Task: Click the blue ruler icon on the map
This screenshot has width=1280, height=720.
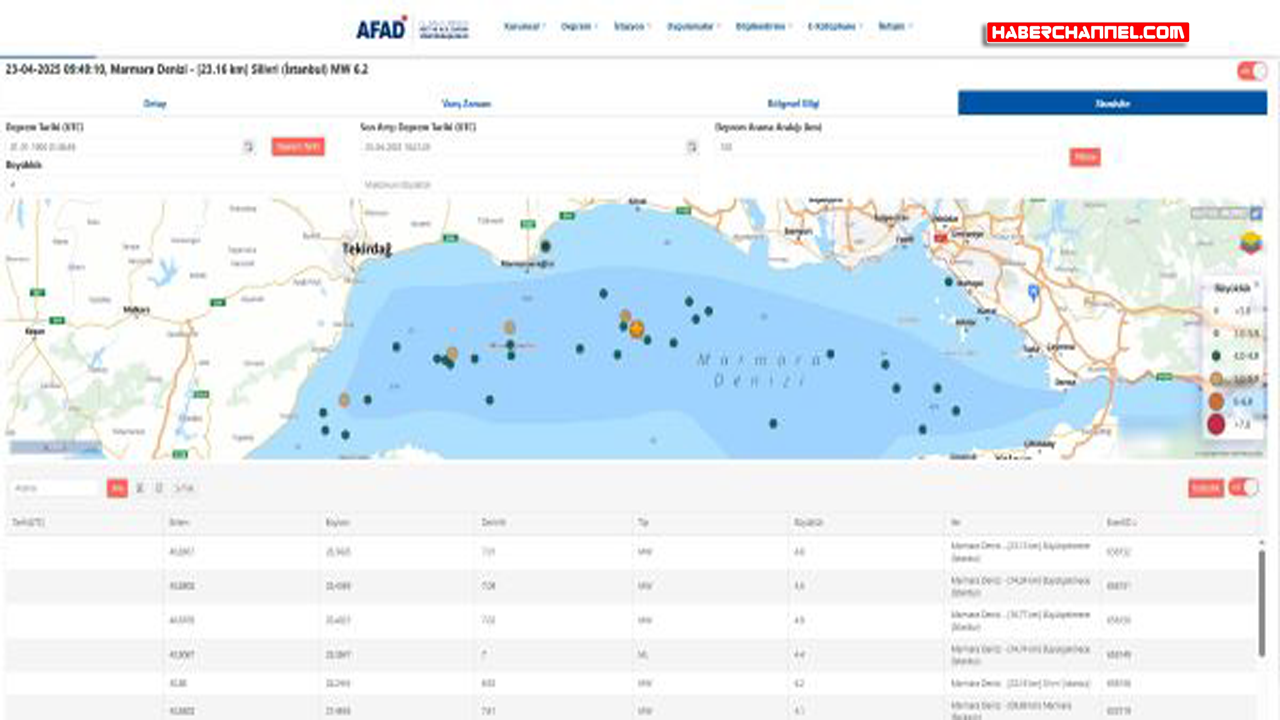Action: point(1256,213)
